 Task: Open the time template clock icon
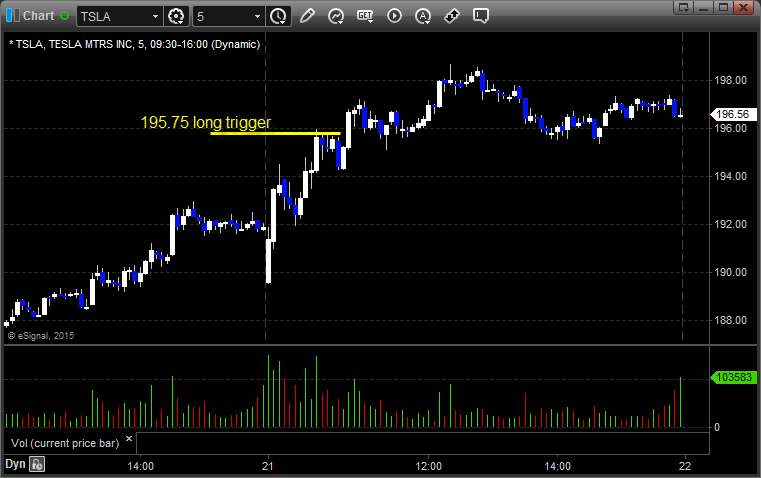(x=278, y=16)
